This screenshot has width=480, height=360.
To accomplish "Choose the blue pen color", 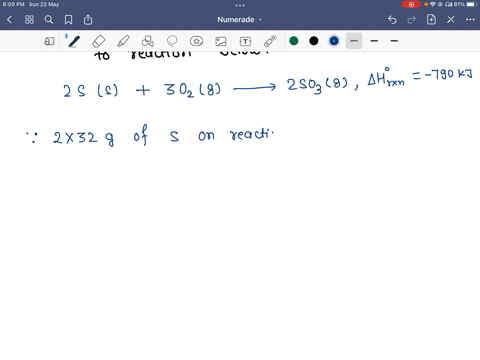I will pyautogui.click(x=334, y=41).
